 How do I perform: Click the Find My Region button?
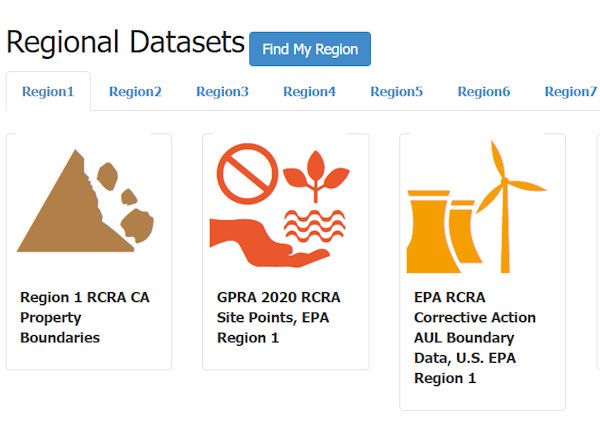310,49
